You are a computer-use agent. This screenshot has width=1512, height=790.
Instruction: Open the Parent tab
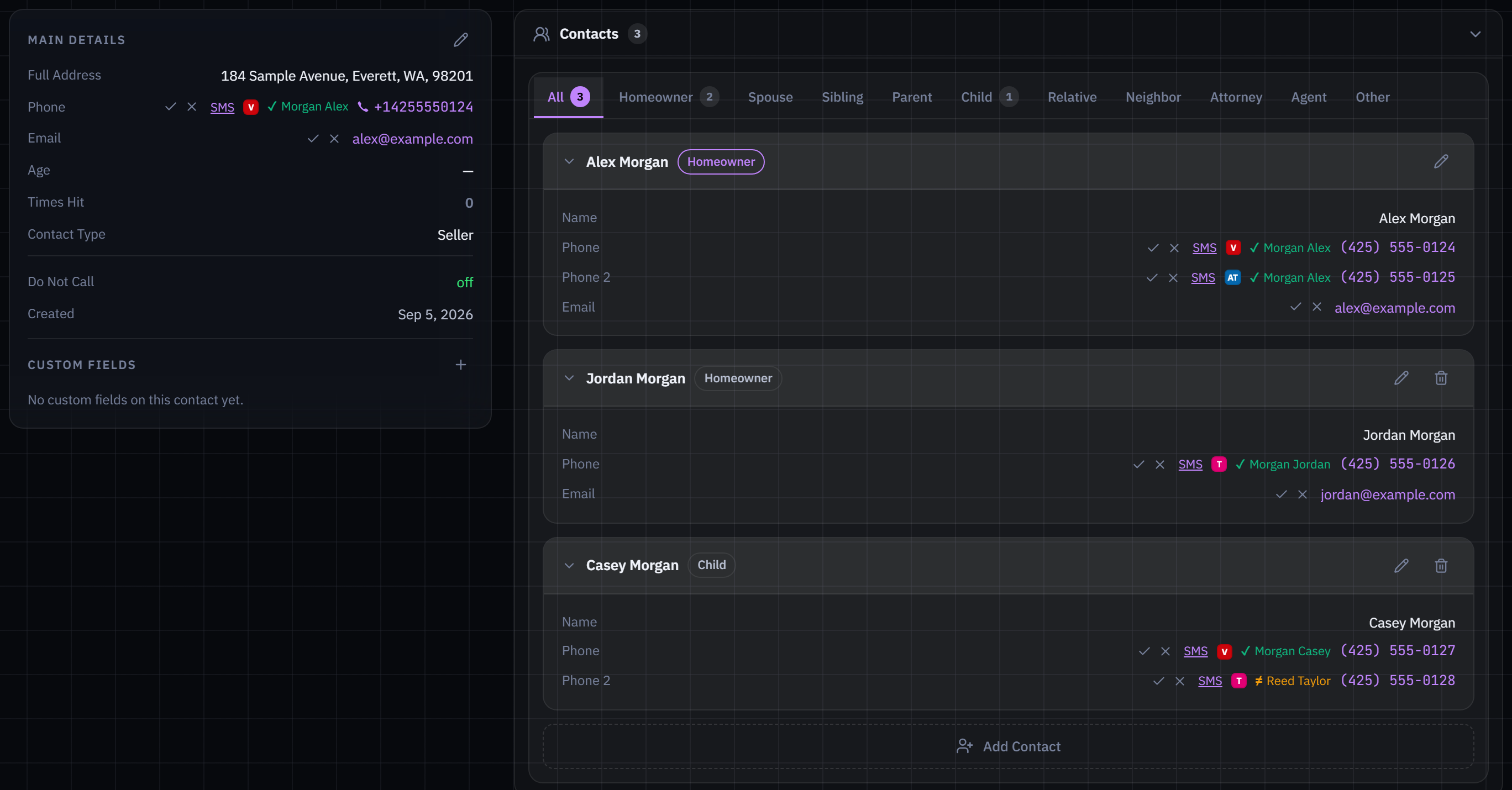point(911,97)
